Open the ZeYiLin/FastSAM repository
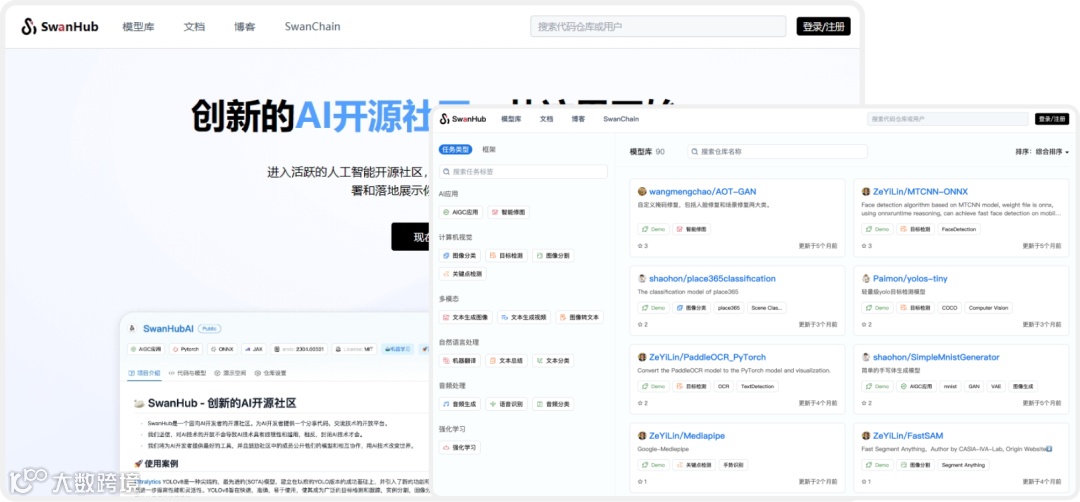 pos(908,436)
